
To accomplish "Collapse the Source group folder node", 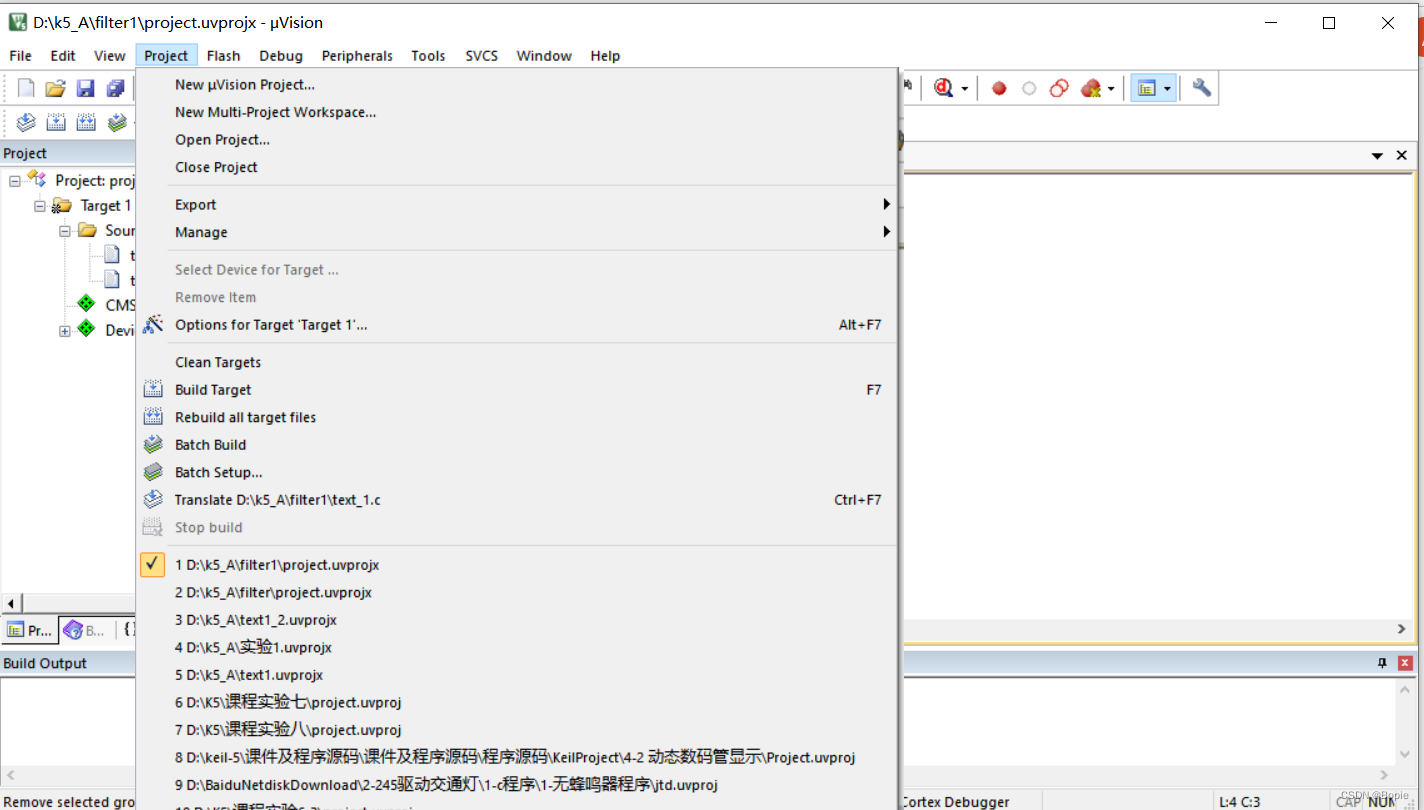I will pos(65,231).
